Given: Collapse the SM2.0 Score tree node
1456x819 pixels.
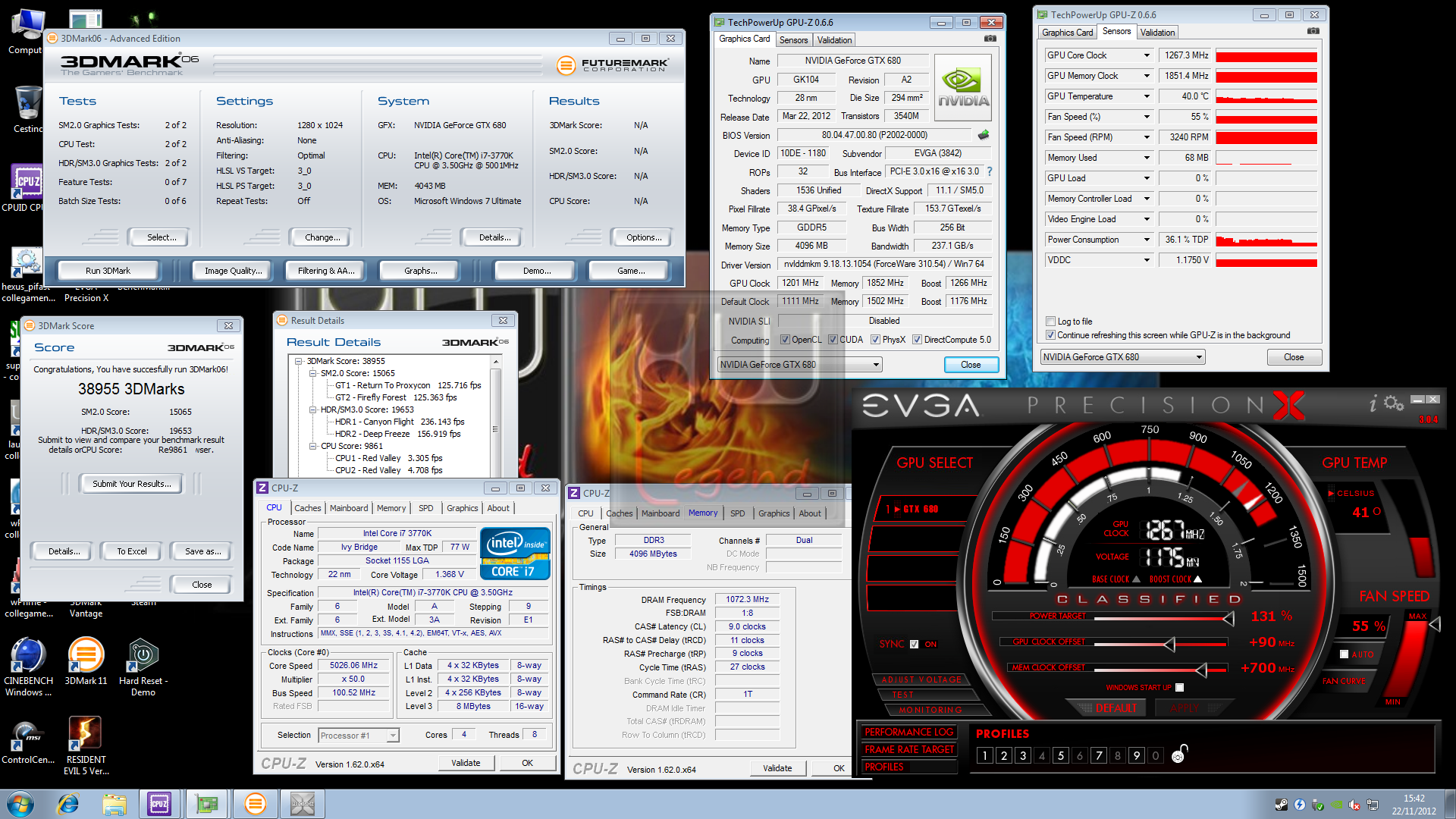Looking at the screenshot, I should coord(312,373).
